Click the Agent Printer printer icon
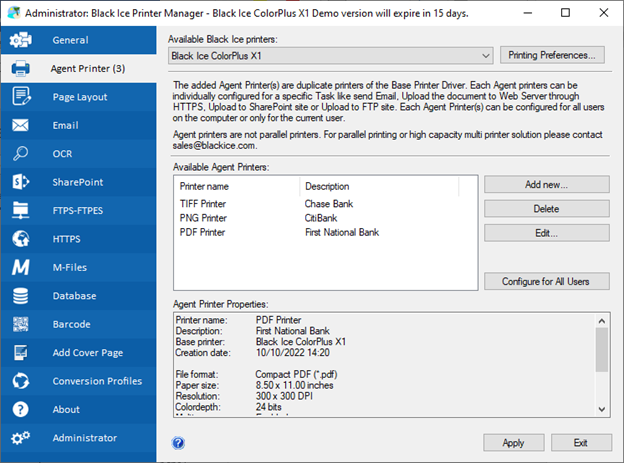Screen dimensions: 624x463 click(20, 68)
